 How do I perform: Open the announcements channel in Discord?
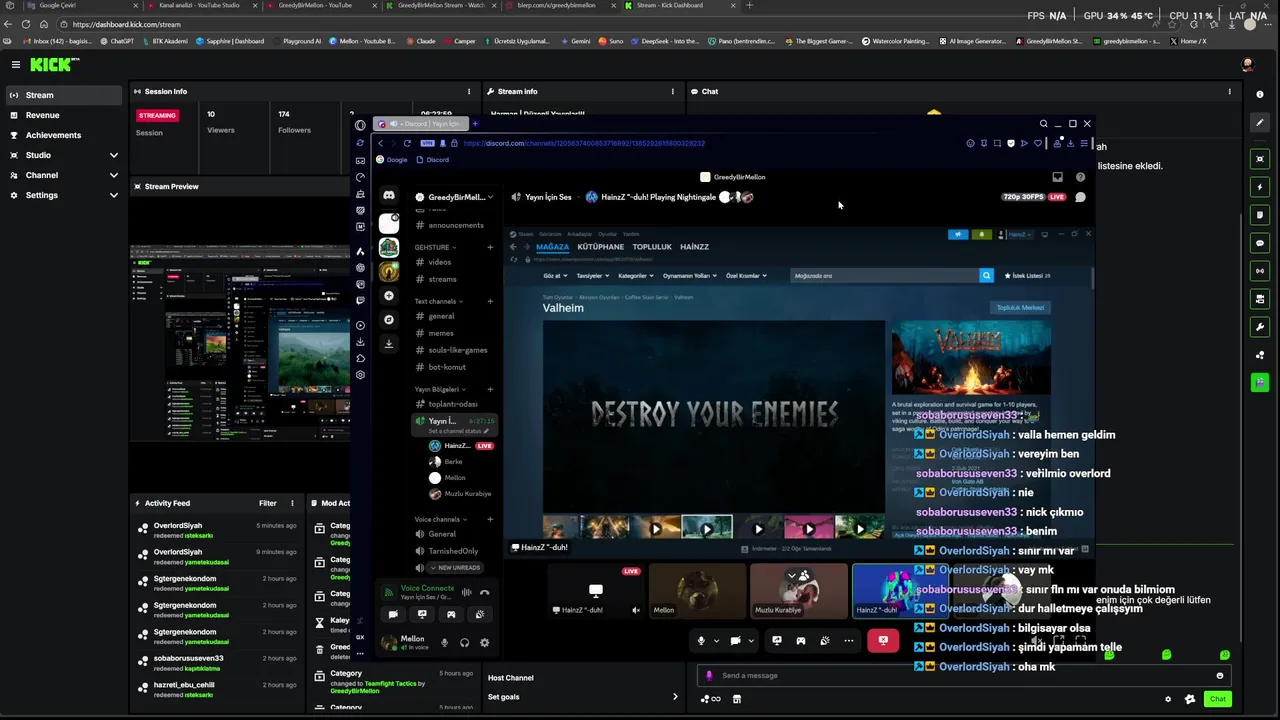click(x=455, y=225)
